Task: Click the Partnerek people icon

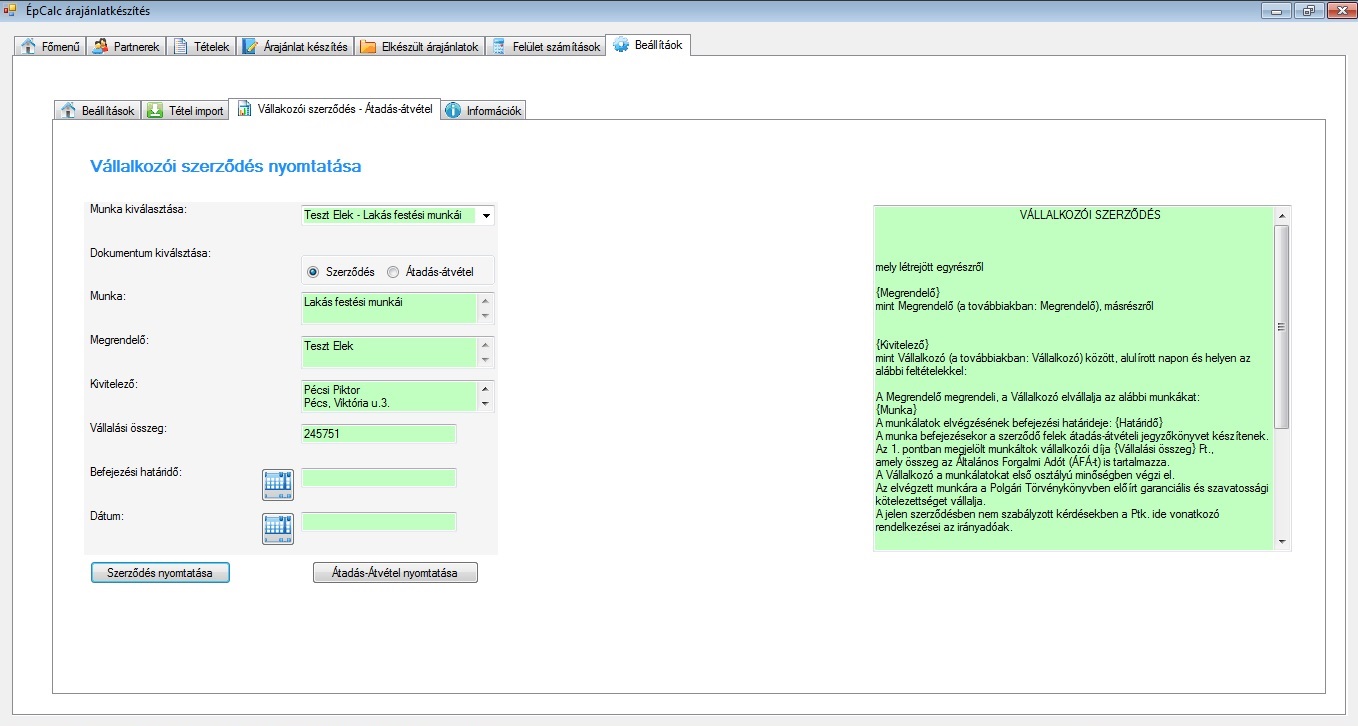Action: coord(100,47)
